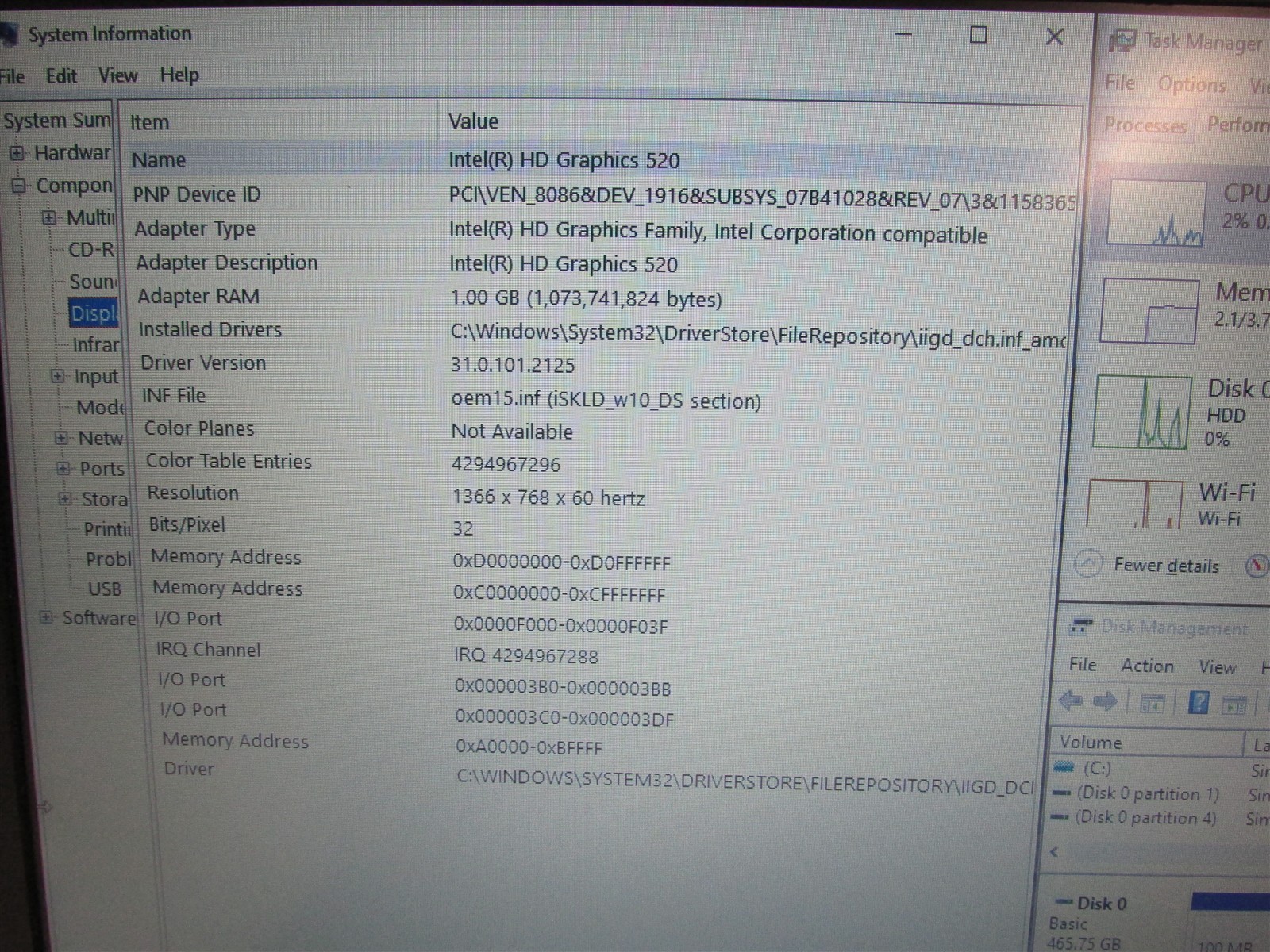Select System Summary in the tree
The height and width of the screenshot is (952, 1270).
(56, 121)
